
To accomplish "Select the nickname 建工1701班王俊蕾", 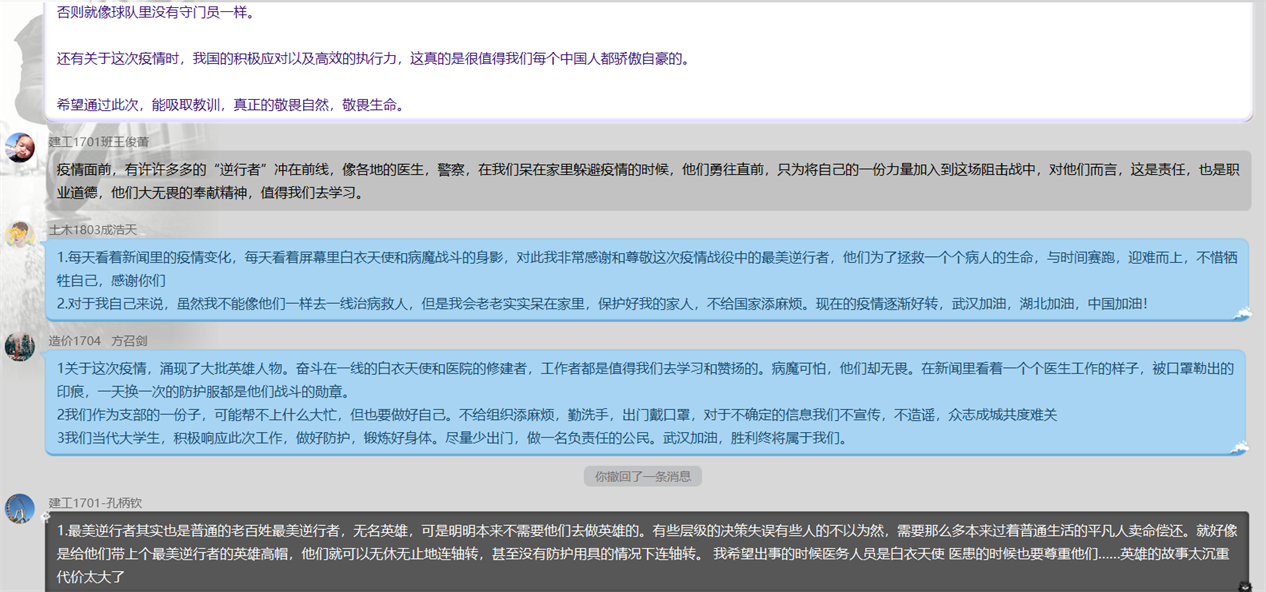I will (99, 142).
